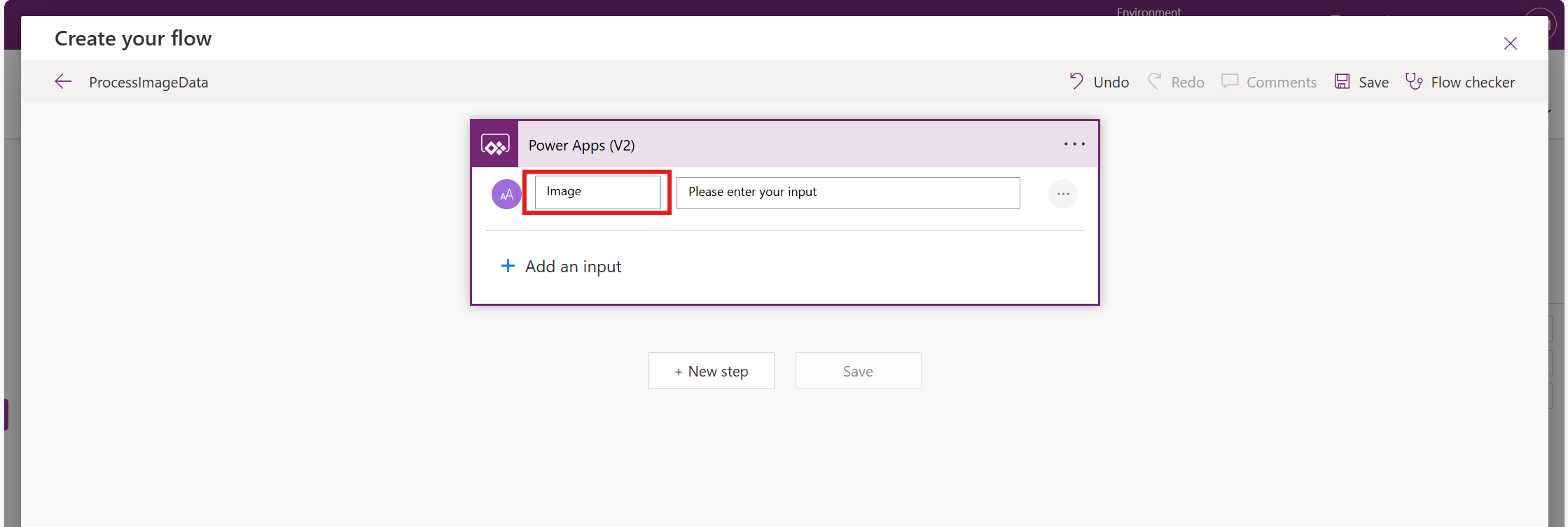This screenshot has width=1568, height=527.
Task: Click the Power Apps (V2) trigger icon
Action: coord(495,145)
